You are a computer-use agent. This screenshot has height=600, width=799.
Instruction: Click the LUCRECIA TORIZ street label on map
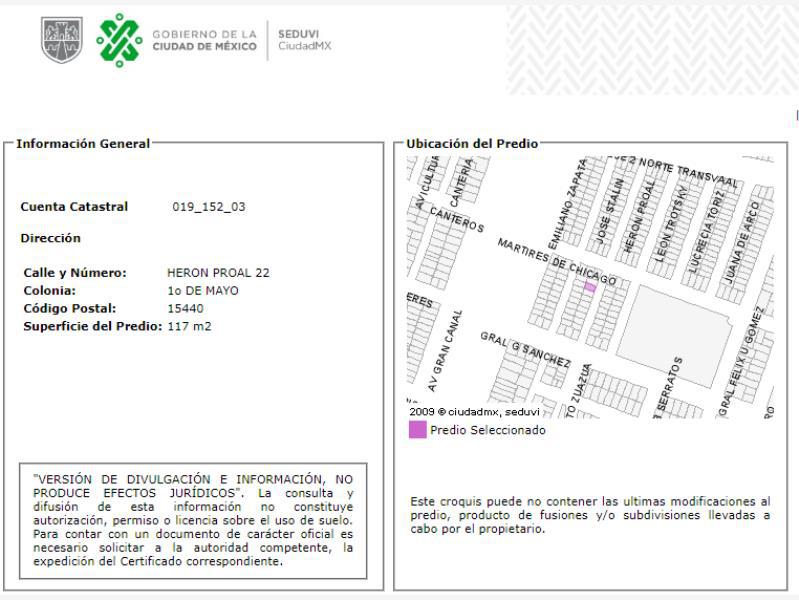tap(706, 232)
